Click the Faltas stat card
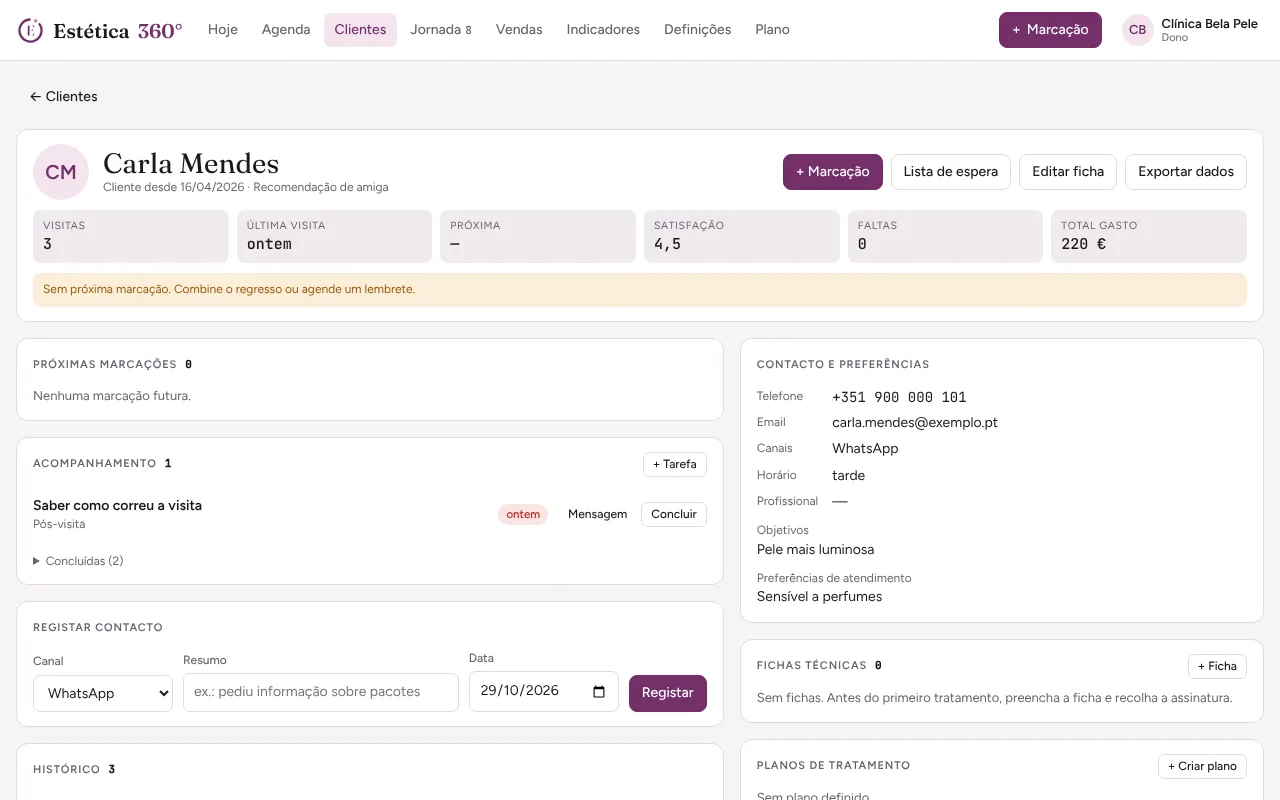Image resolution: width=1280 pixels, height=800 pixels. 945,236
